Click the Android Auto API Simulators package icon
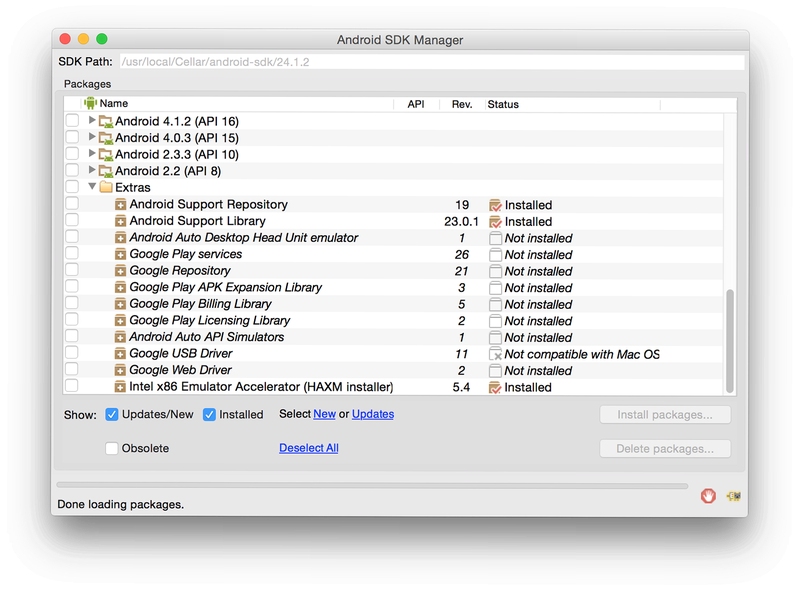Image resolution: width=800 pixels, height=590 pixels. click(x=120, y=337)
